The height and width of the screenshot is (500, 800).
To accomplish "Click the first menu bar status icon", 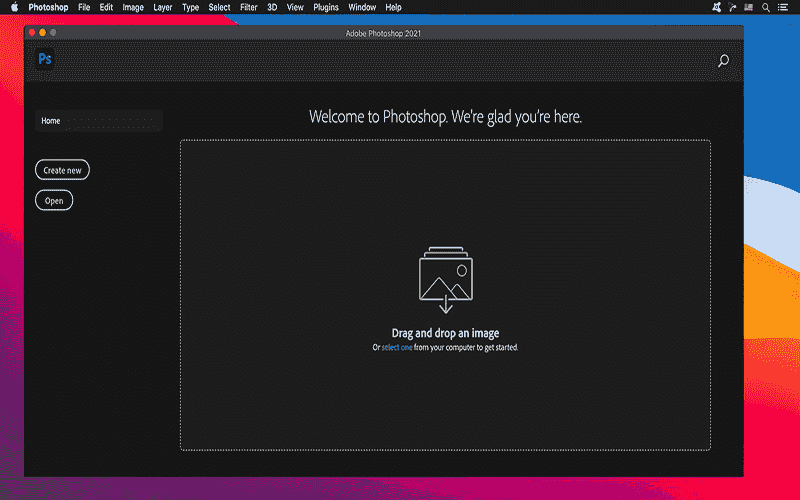I will coord(717,7).
